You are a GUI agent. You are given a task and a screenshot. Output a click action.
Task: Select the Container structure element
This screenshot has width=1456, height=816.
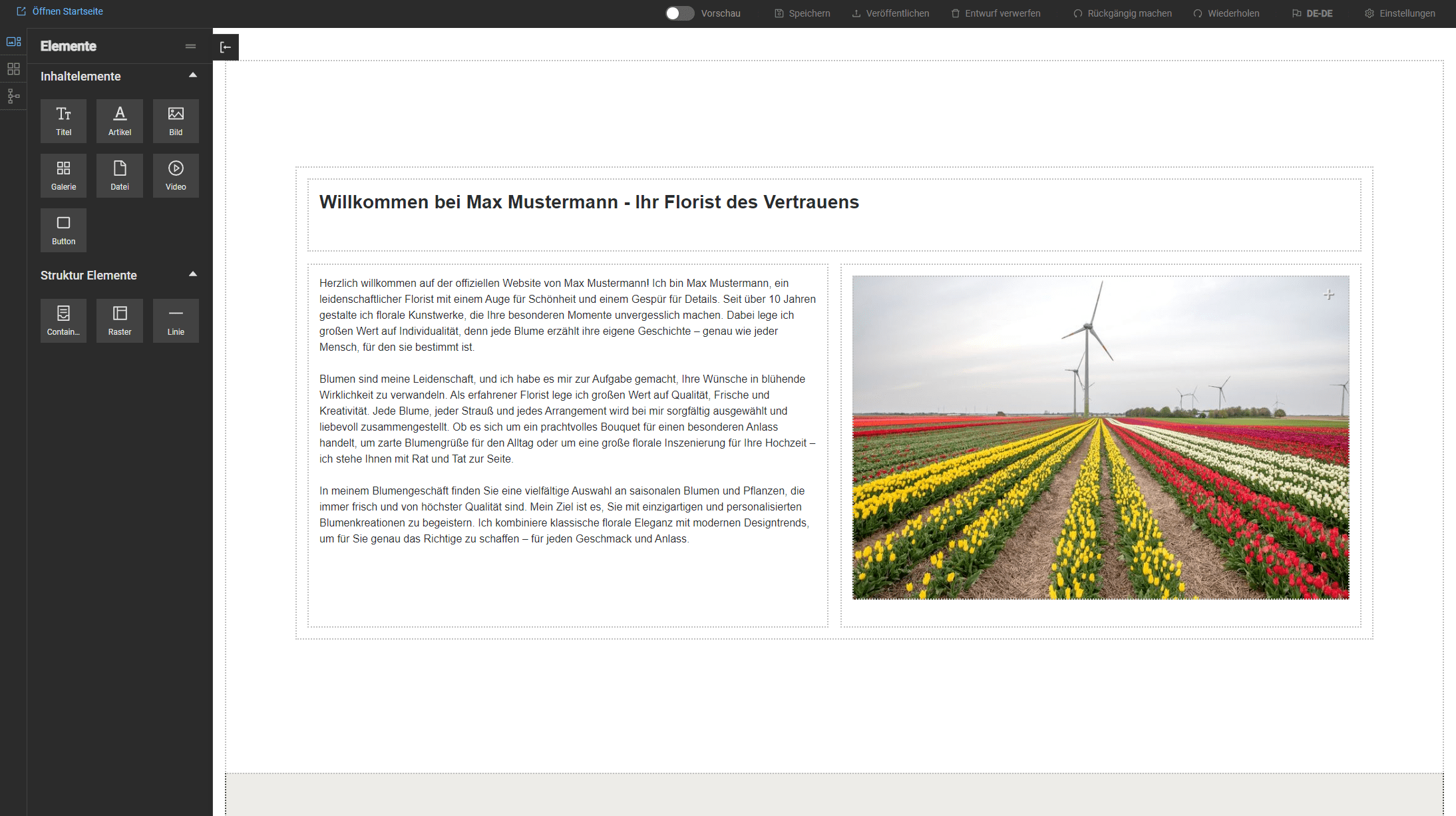tap(63, 320)
